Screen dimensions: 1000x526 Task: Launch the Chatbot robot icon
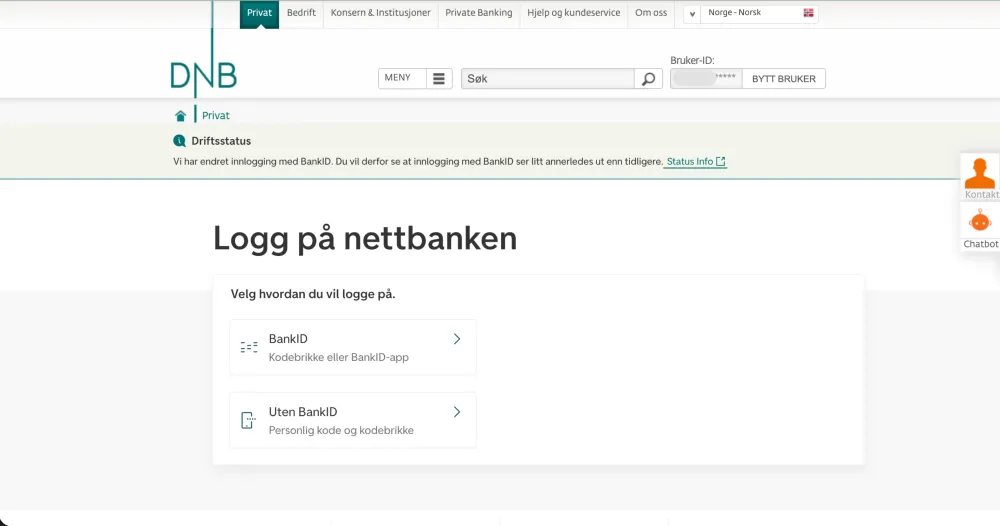(x=980, y=222)
